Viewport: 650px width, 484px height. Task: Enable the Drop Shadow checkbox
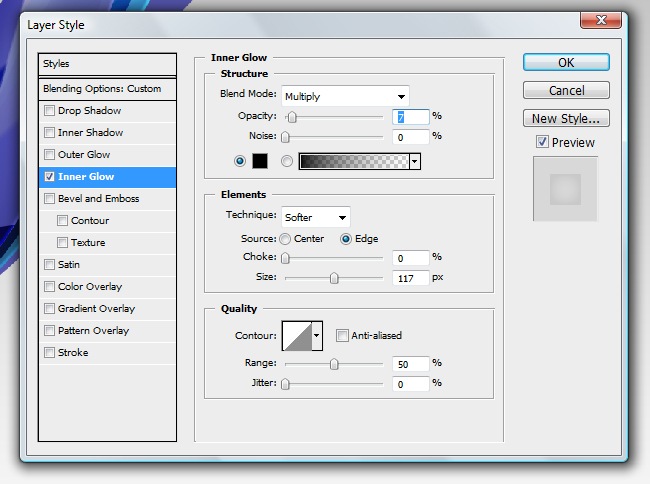[x=50, y=111]
